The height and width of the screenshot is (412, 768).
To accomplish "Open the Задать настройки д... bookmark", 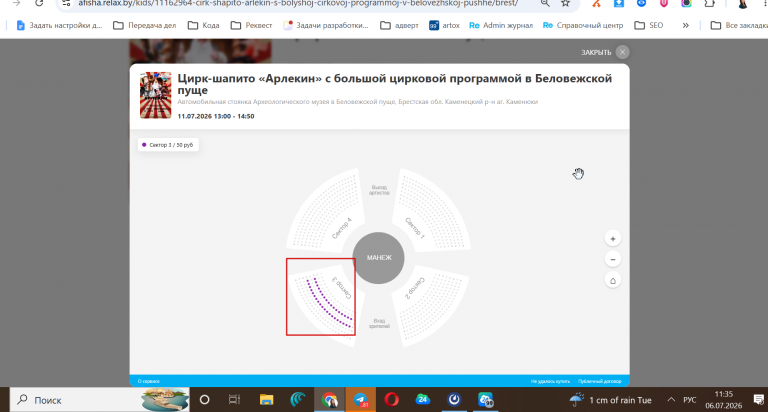I will click(59, 25).
